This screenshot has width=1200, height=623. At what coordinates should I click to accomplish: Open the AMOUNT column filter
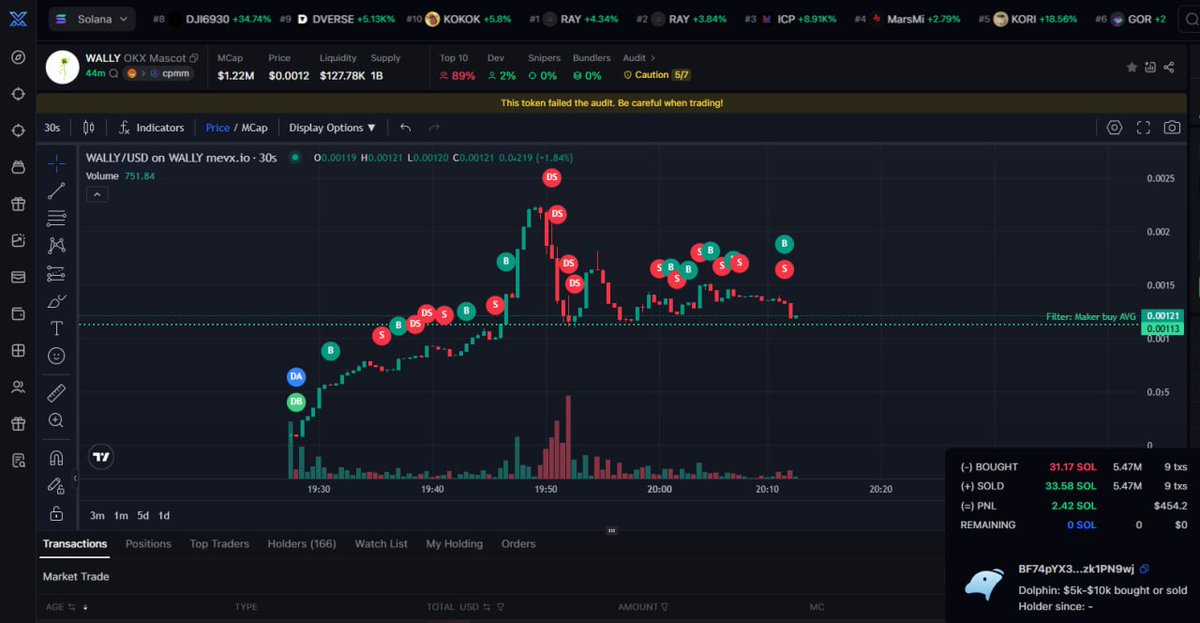664,607
